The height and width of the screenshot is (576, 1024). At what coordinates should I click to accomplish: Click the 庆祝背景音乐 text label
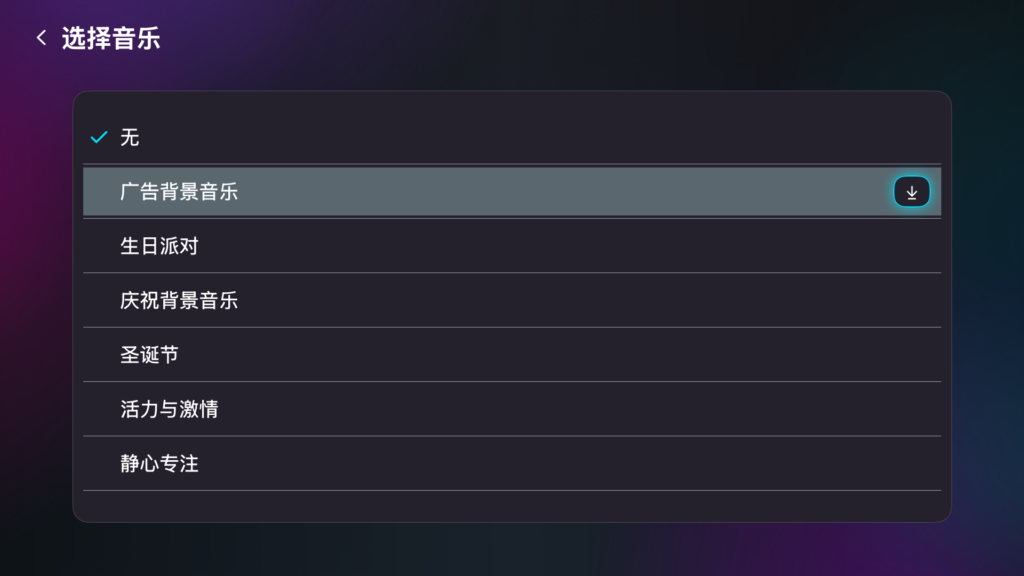(179, 300)
